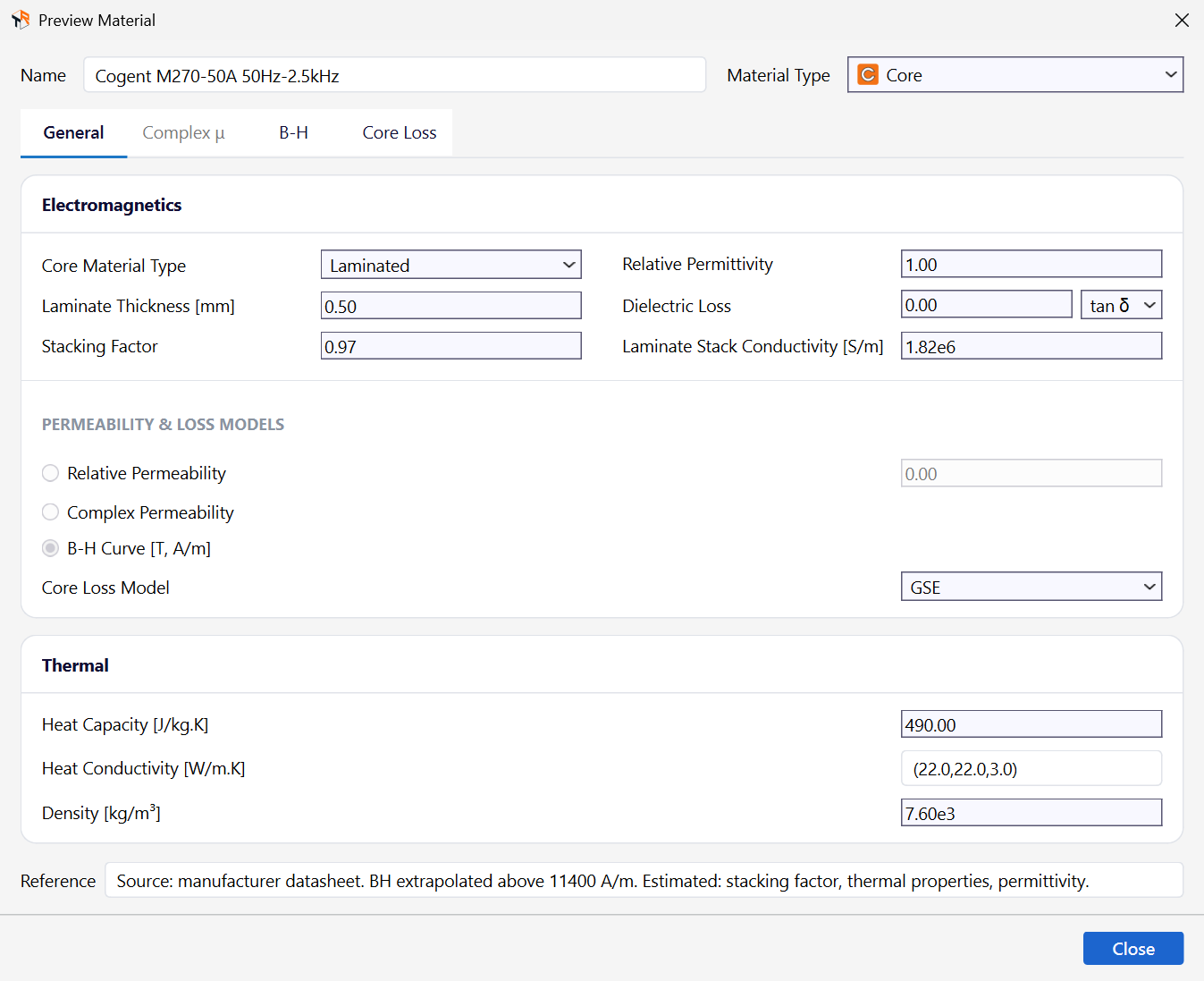Click the Relative Permeability value field
The image size is (1204, 981).
1031,473
